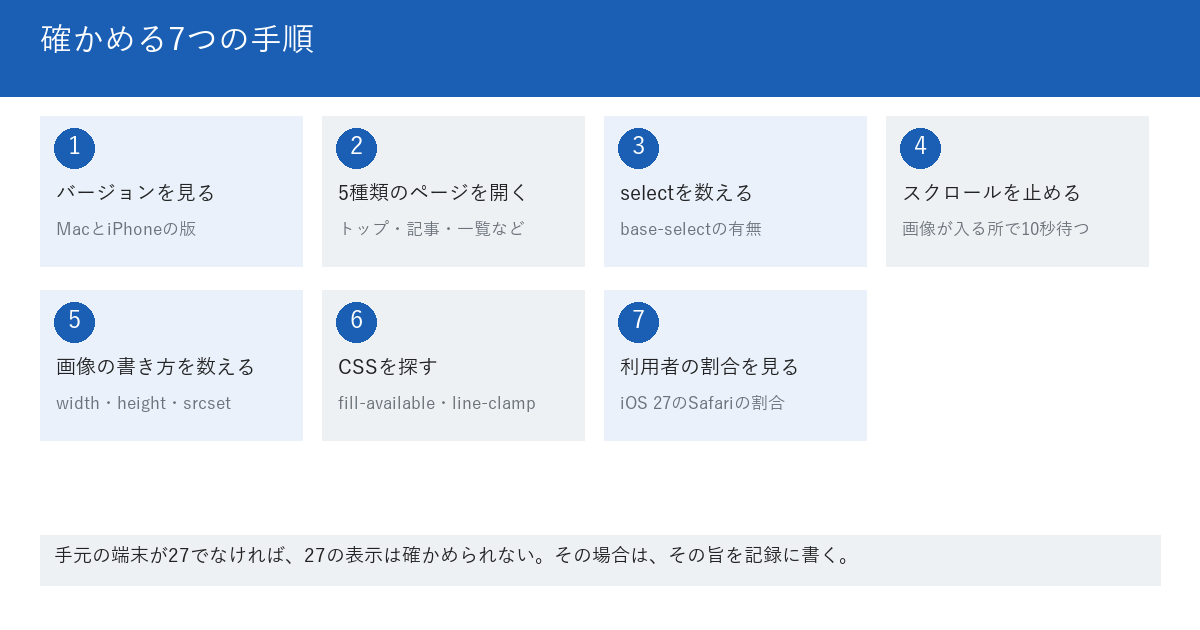This screenshot has height=630, width=1200.
Task: Click the number 6 step badge
Action: [356, 322]
